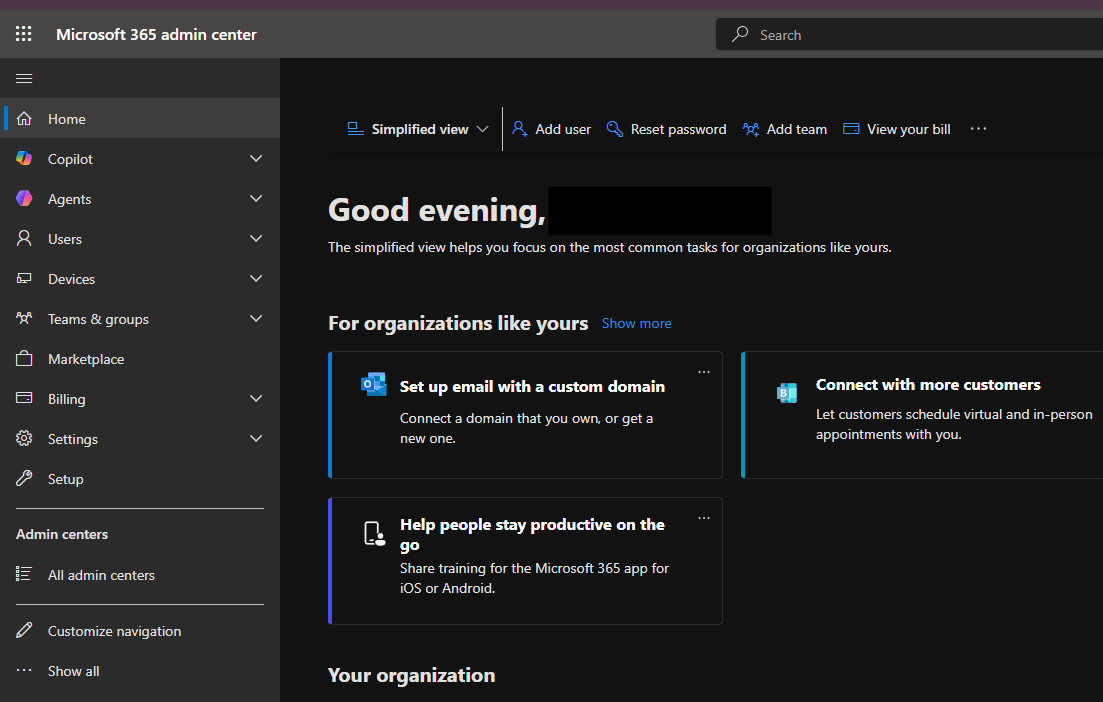The image size is (1103, 702).
Task: Open Marketplace in the sidebar
Action: coord(86,359)
